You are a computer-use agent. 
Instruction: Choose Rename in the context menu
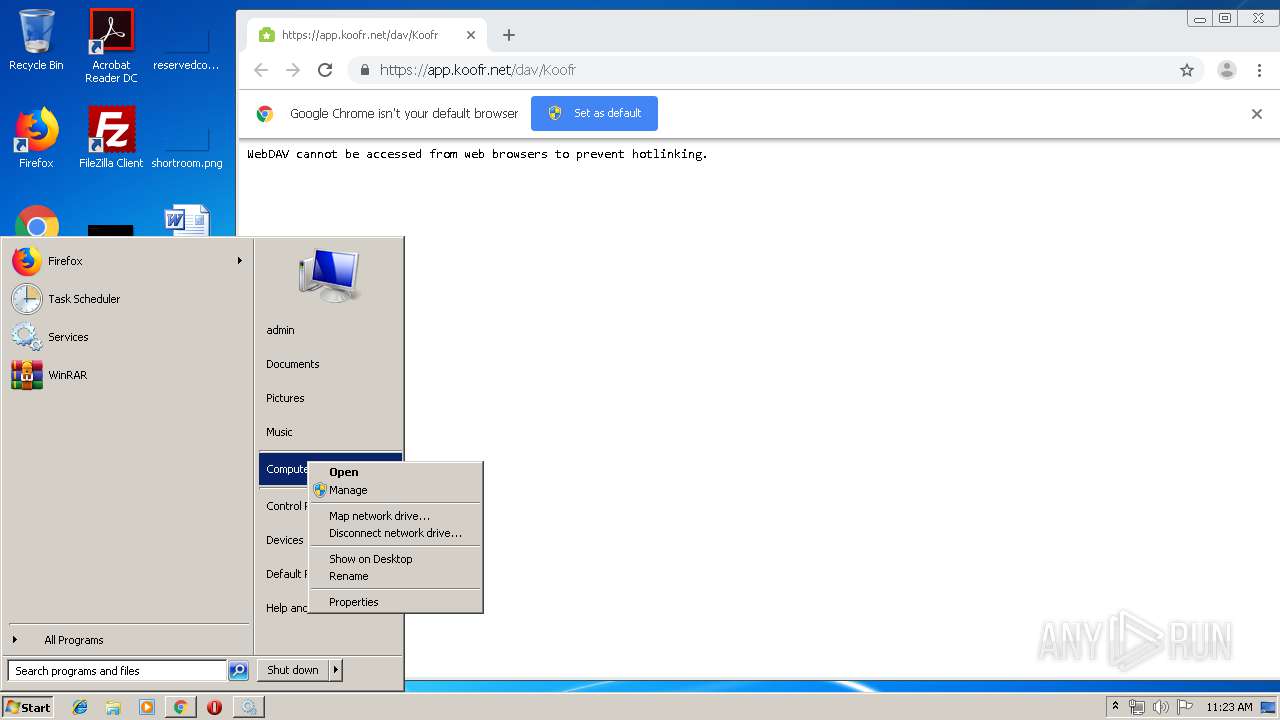click(x=395, y=576)
